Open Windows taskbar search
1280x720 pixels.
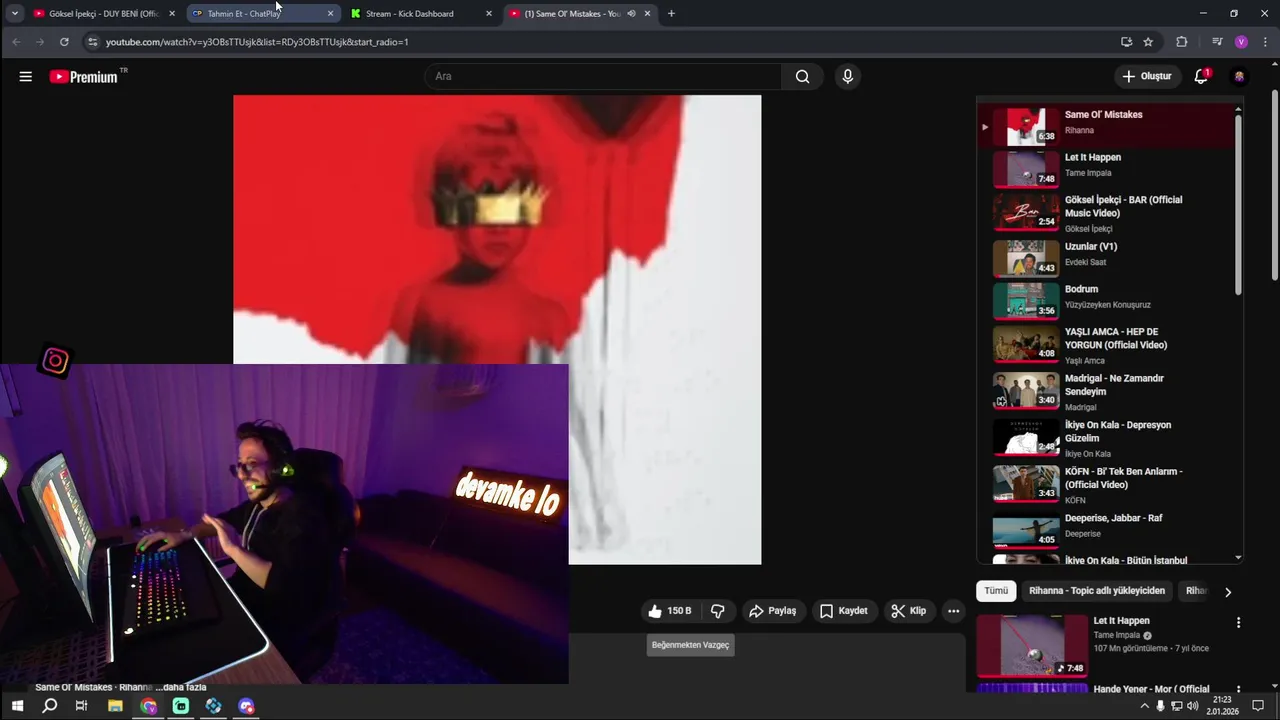tap(49, 706)
